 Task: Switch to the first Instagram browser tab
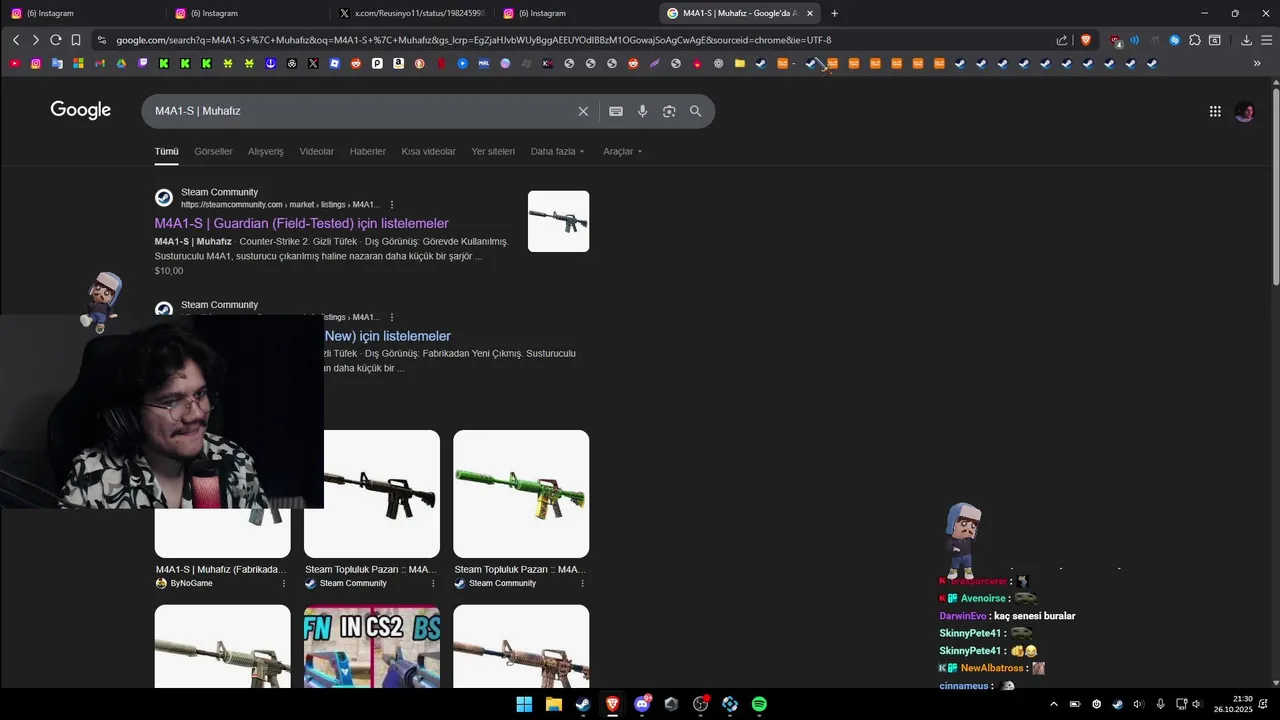click(x=82, y=13)
